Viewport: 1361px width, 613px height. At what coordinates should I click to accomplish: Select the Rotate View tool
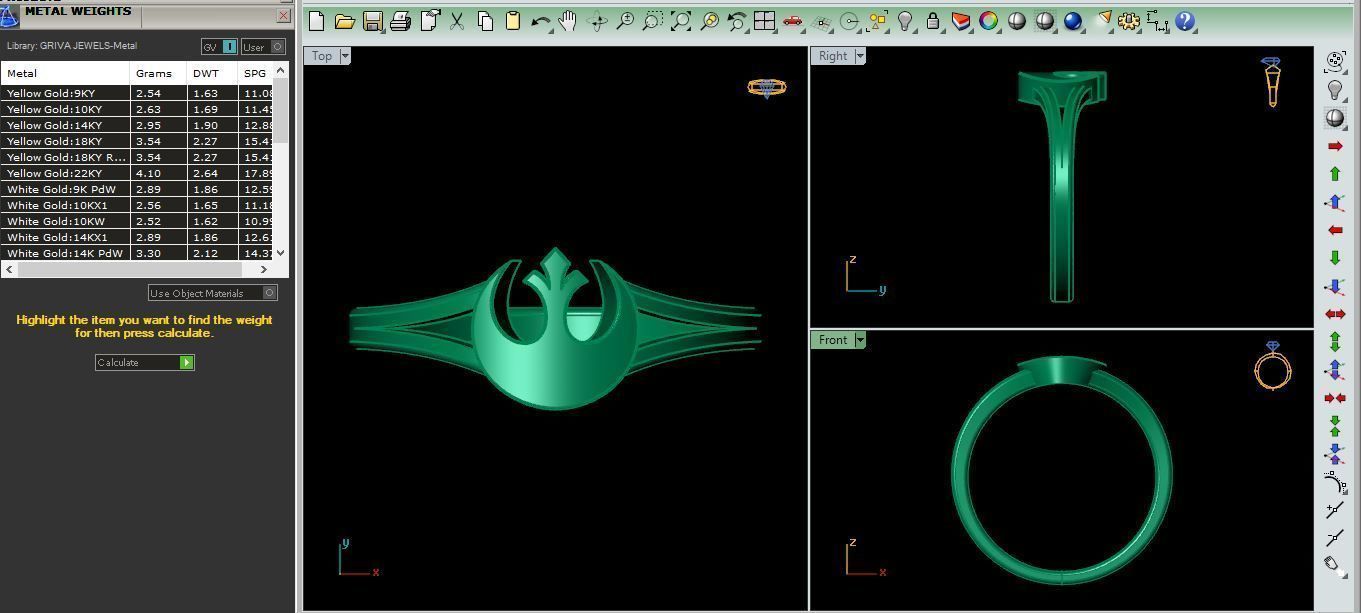coord(598,21)
